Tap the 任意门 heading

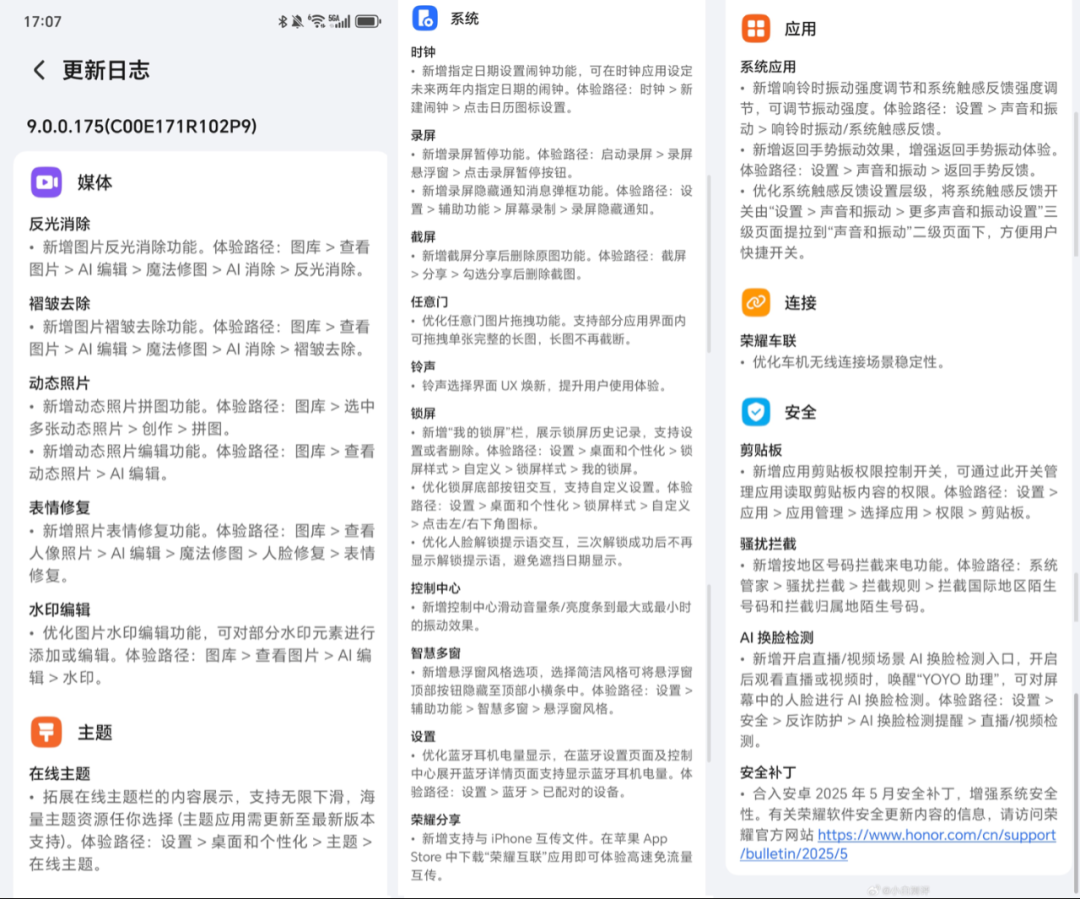point(429,301)
